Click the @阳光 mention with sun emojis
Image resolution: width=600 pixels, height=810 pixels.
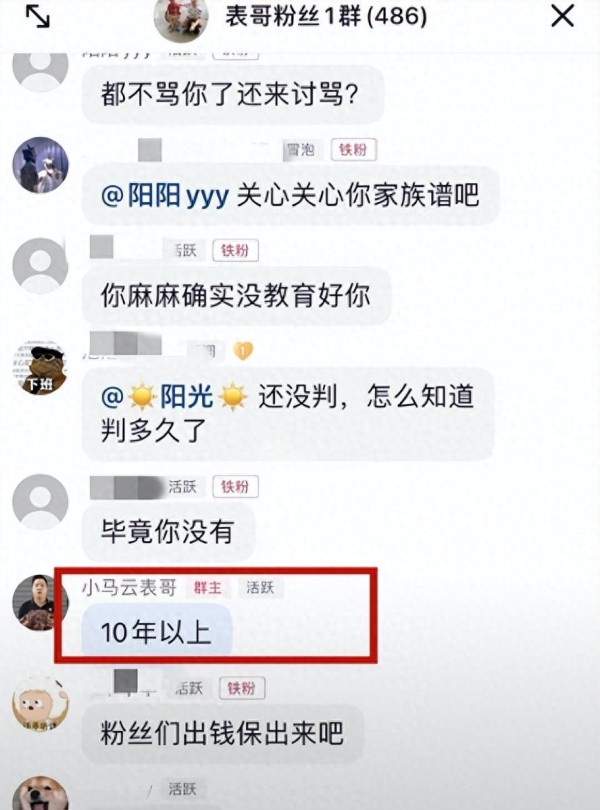pyautogui.click(x=175, y=397)
